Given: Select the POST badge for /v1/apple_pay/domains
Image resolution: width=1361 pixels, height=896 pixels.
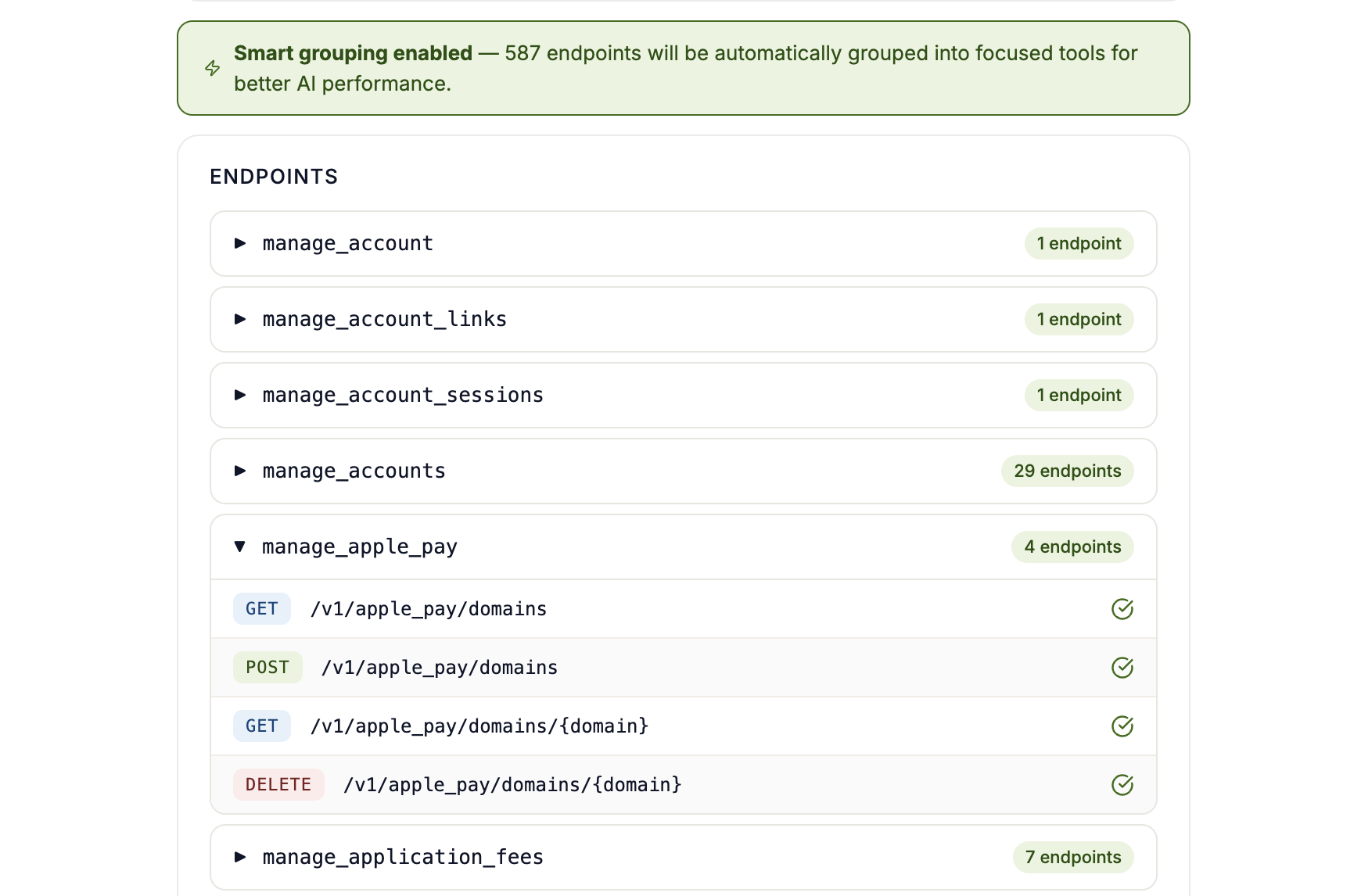Looking at the screenshot, I should 268,667.
